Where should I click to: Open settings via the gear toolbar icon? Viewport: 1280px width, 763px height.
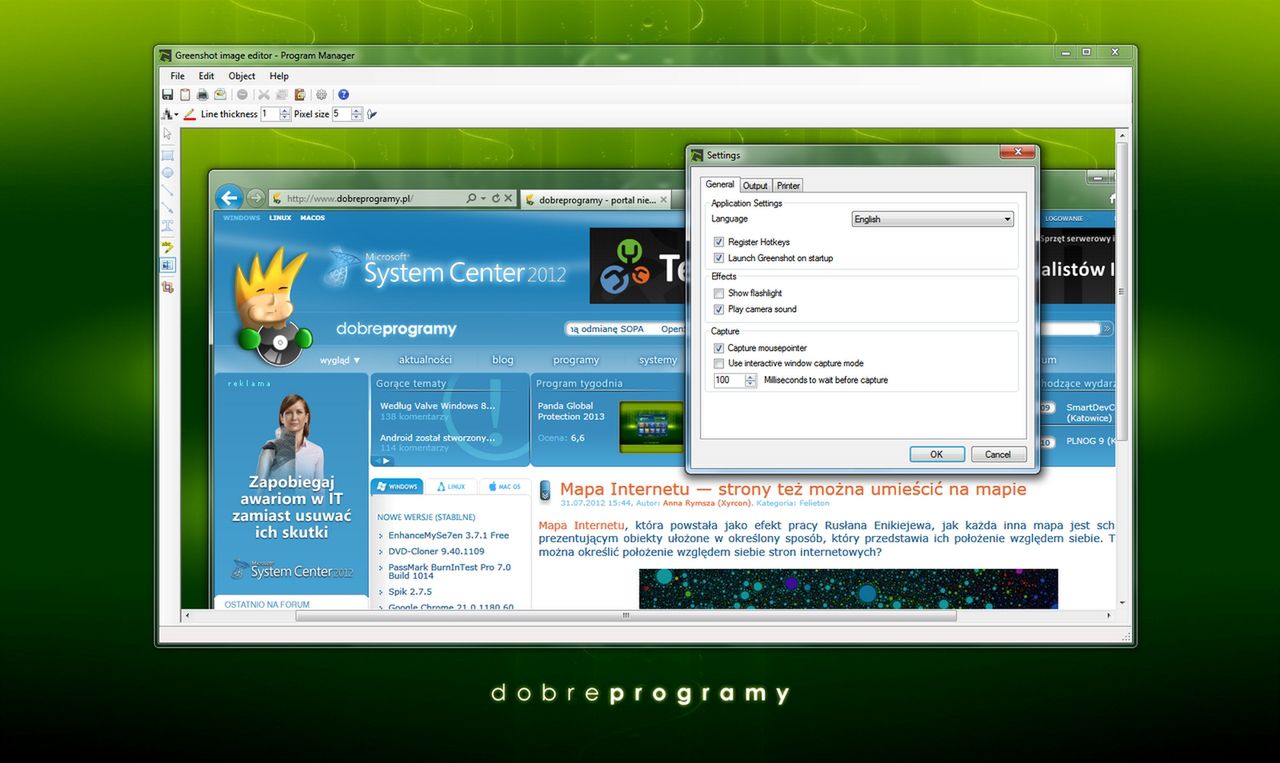pyautogui.click(x=322, y=95)
